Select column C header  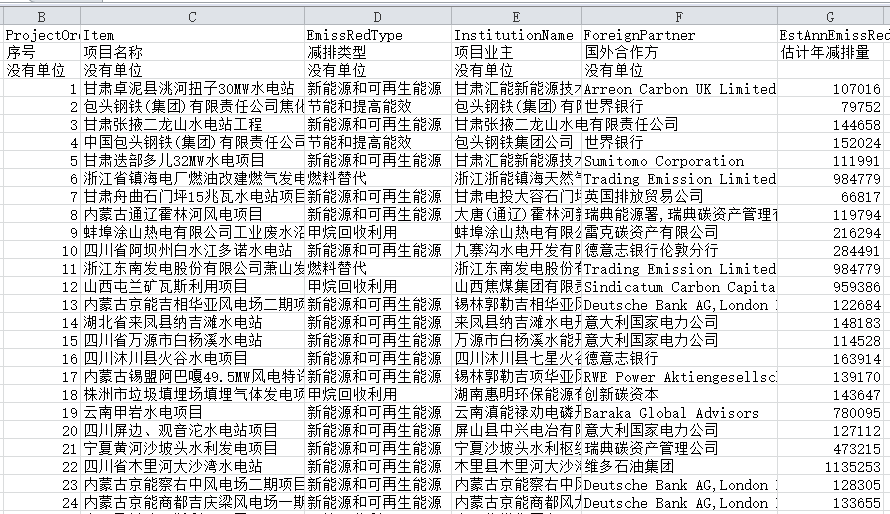(192, 17)
